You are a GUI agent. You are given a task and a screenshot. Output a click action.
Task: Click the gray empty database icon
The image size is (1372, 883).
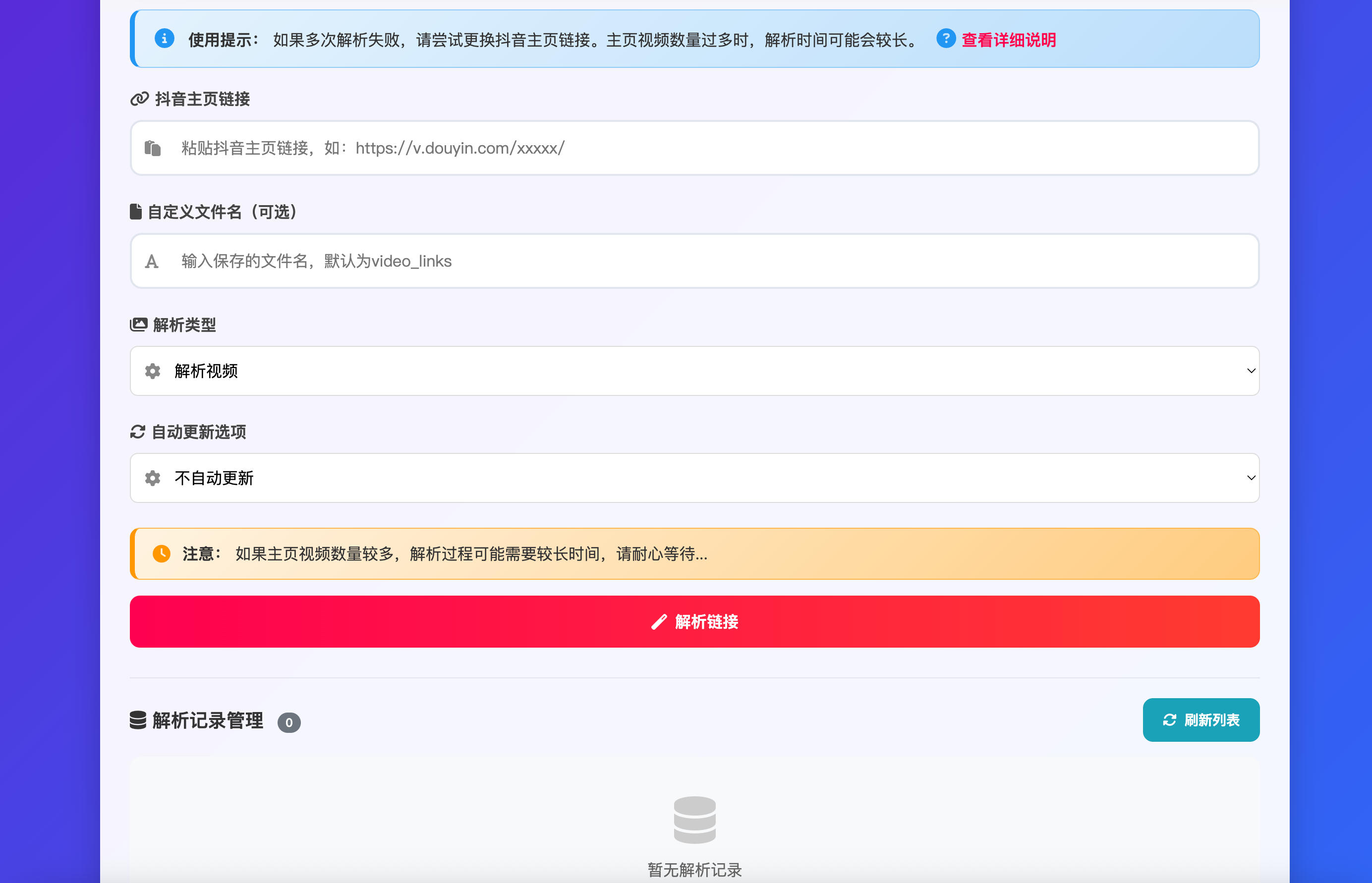point(694,820)
